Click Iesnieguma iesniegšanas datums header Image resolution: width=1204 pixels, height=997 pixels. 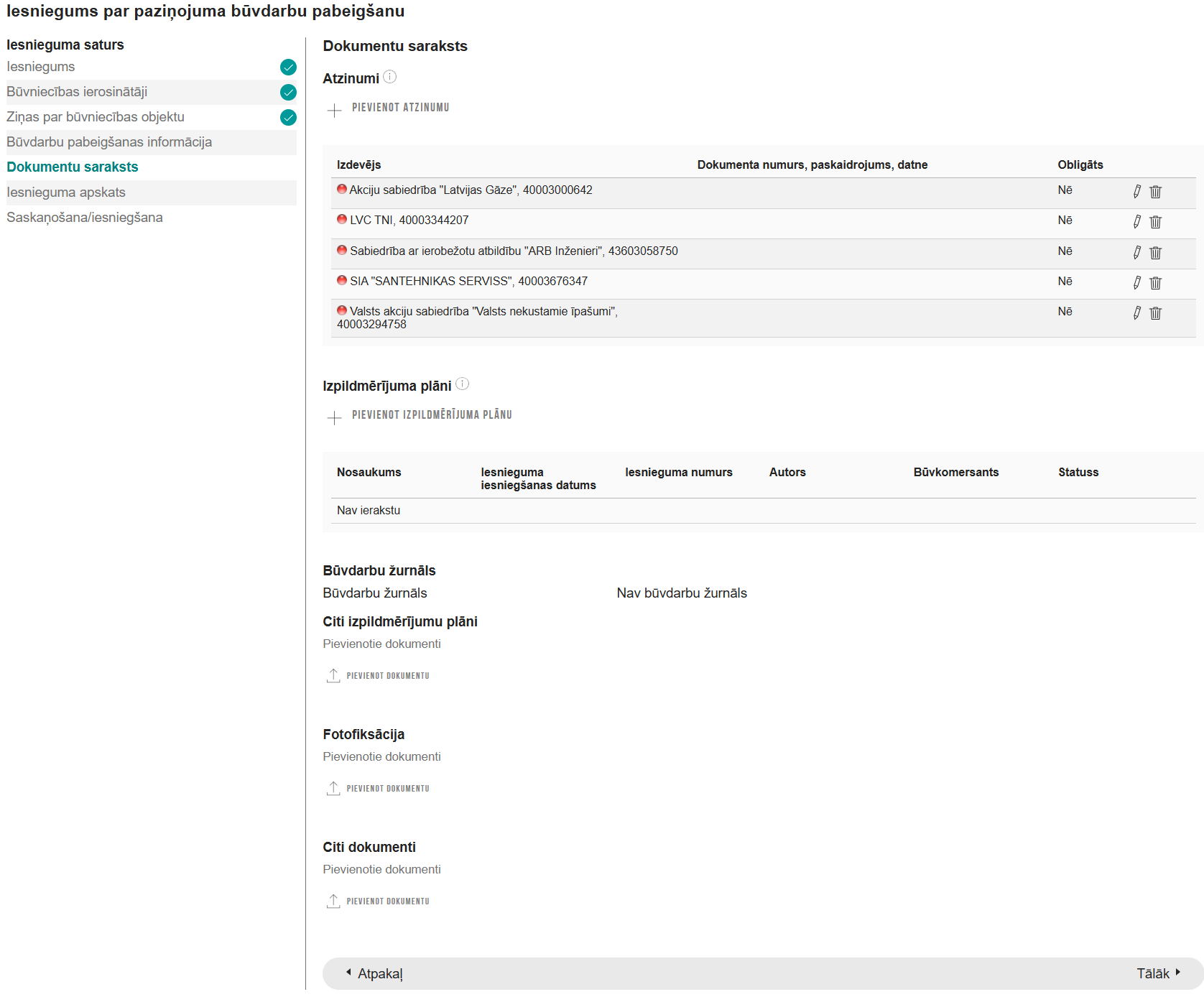tap(539, 479)
